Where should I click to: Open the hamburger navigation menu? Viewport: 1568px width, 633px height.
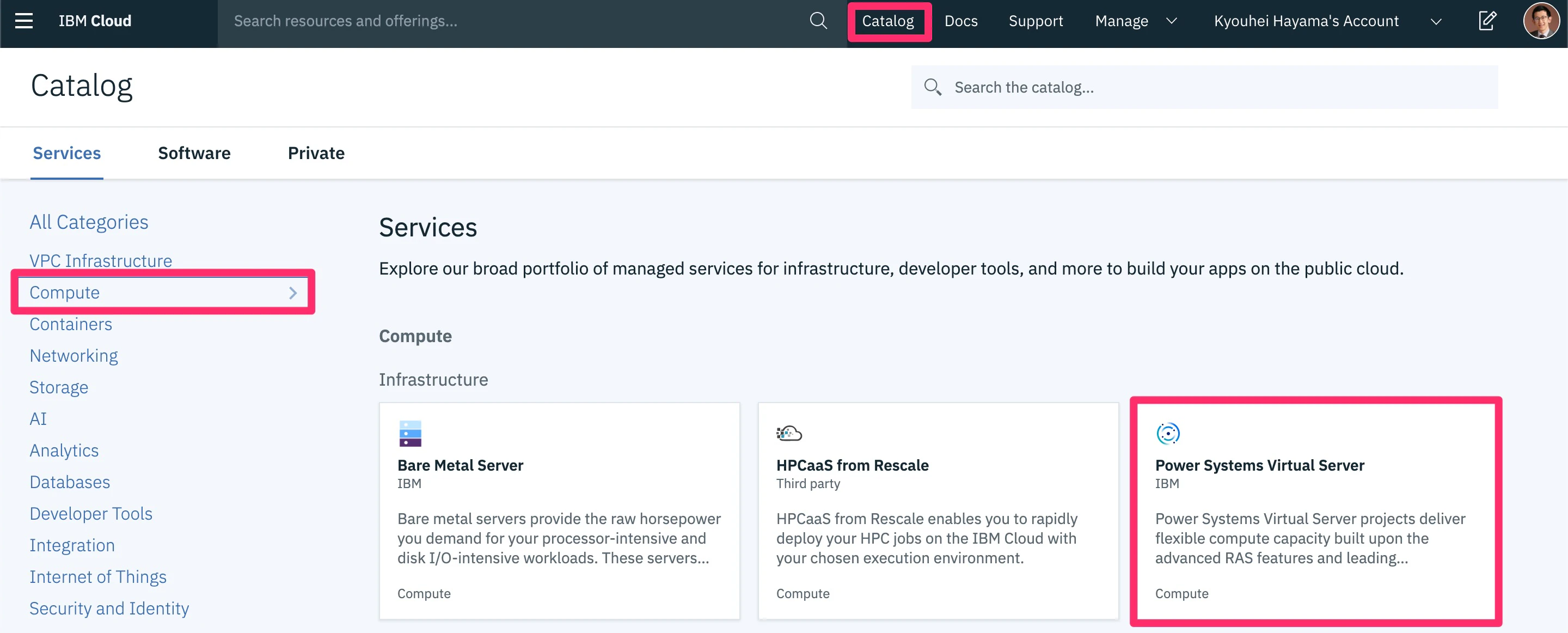pyautogui.click(x=24, y=21)
